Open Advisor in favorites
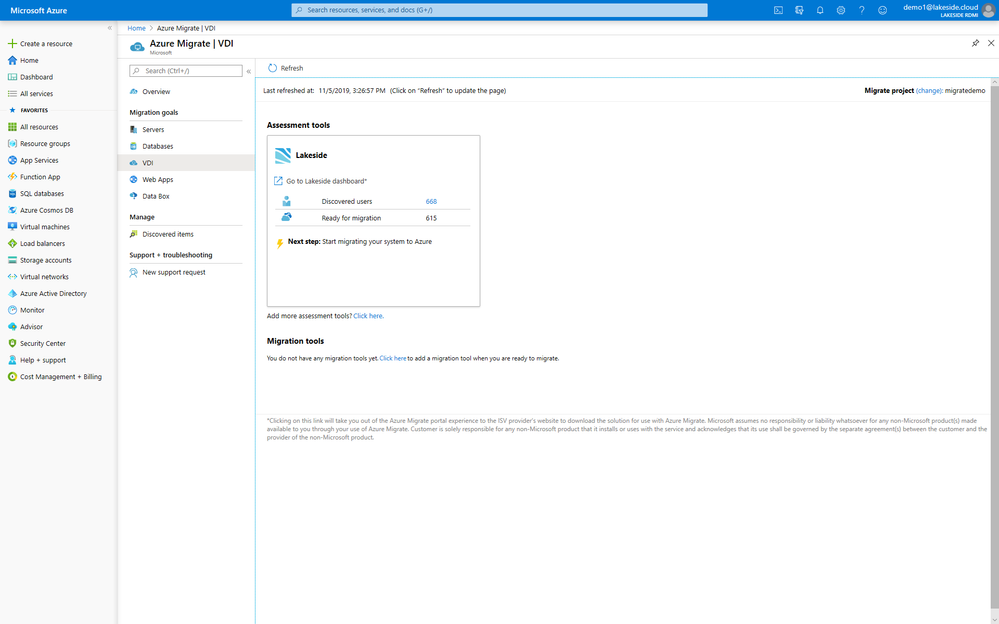 tap(31, 326)
